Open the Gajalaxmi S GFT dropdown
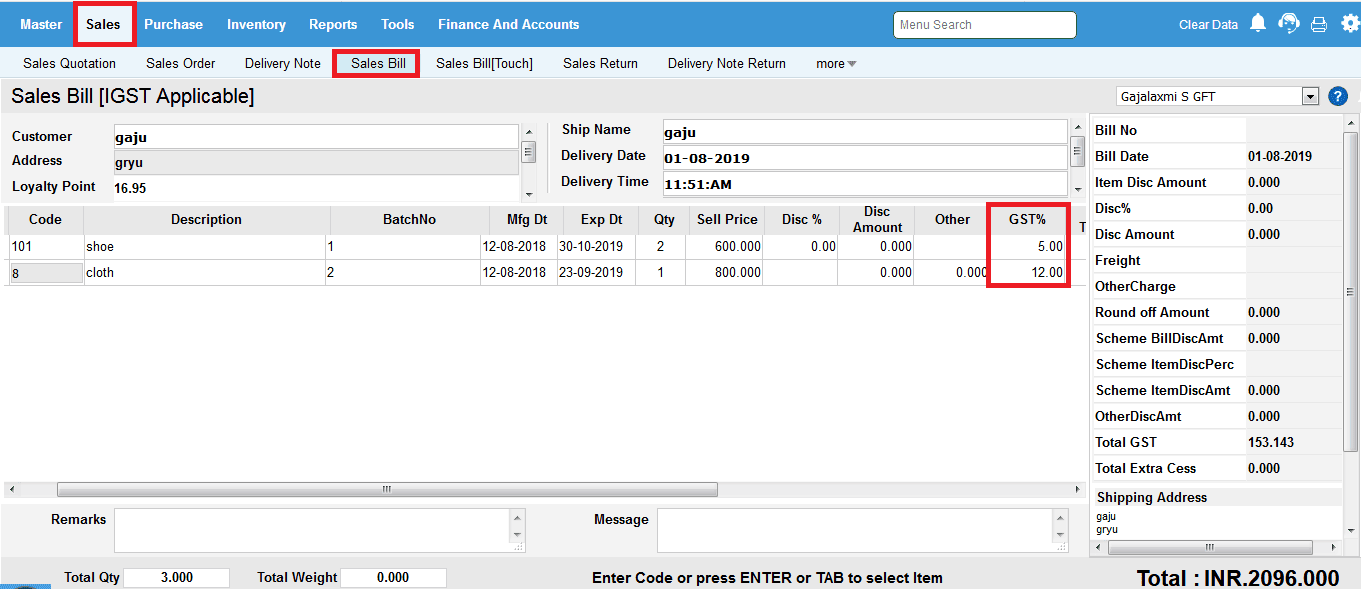The image size is (1361, 589). [x=1310, y=97]
